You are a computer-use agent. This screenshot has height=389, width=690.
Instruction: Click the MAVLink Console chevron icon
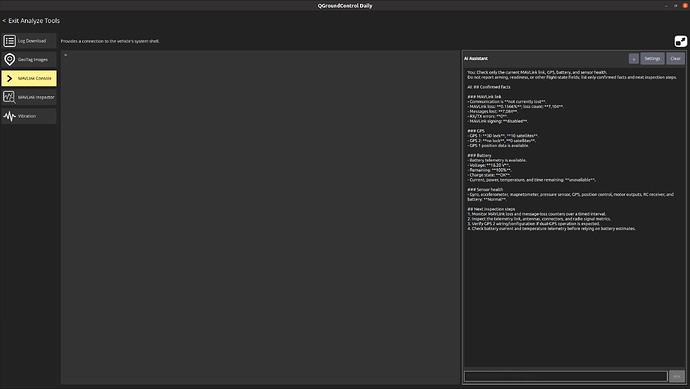point(9,78)
